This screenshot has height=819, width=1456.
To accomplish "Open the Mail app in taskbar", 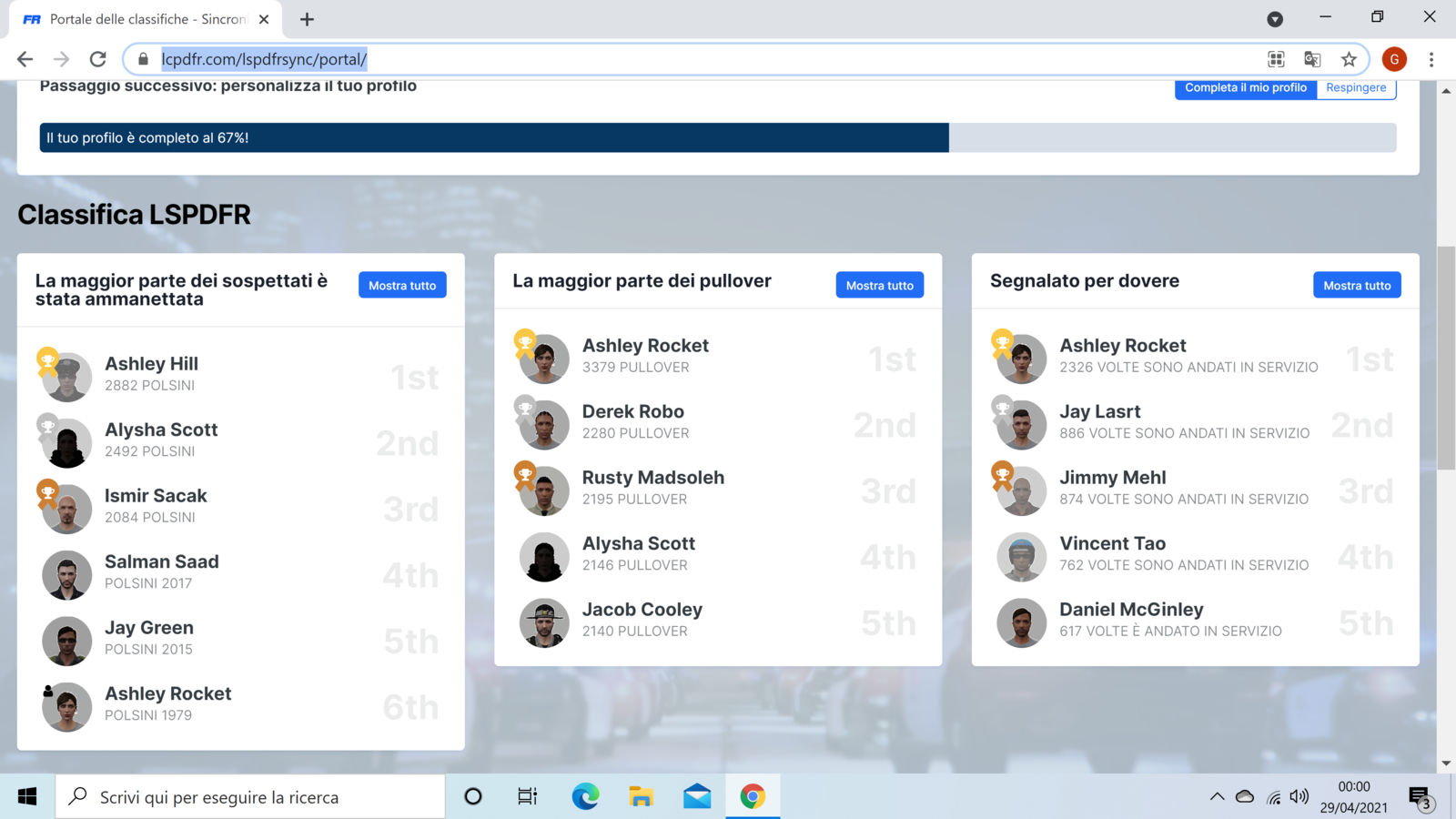I will pyautogui.click(x=697, y=797).
